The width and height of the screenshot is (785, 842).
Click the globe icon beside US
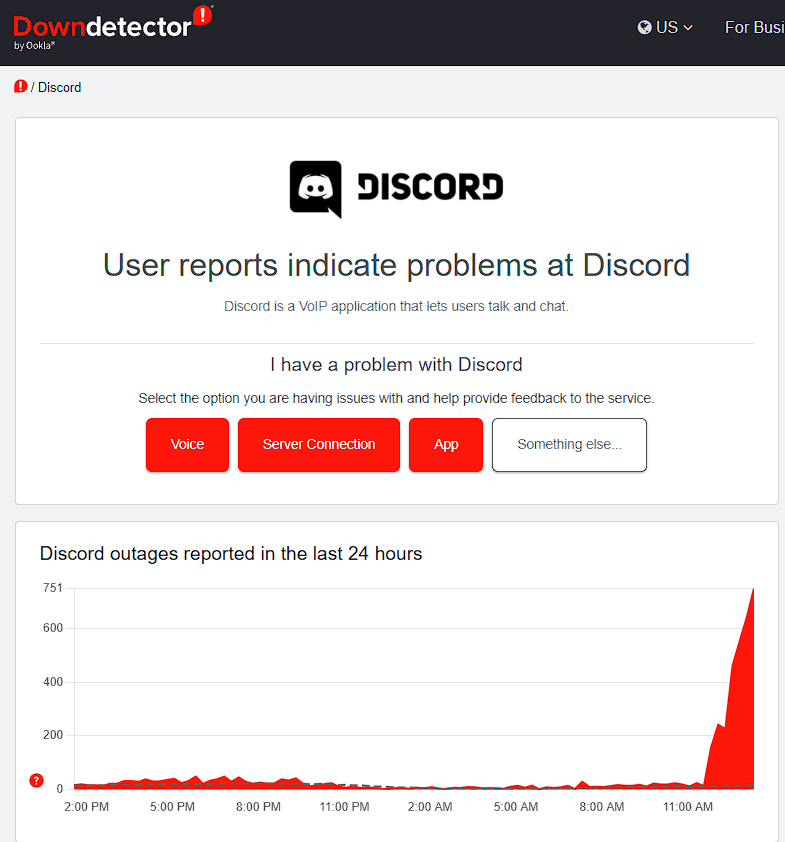point(644,27)
